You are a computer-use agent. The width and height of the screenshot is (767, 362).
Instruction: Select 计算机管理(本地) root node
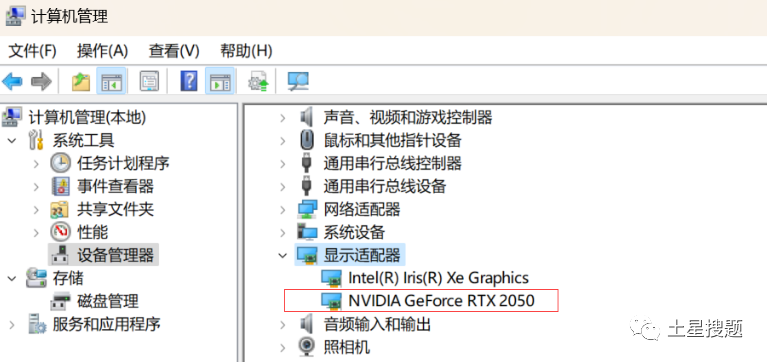coord(87,117)
